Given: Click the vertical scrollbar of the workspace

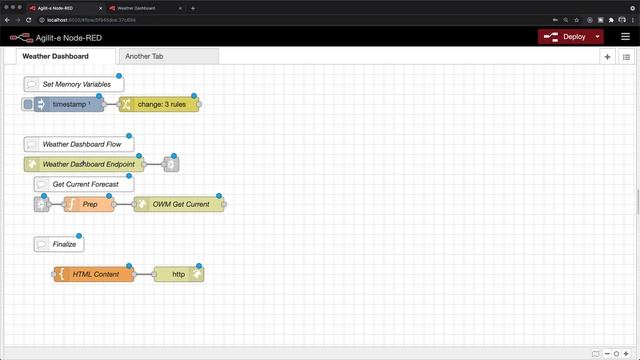Looking at the screenshot, I should tap(638, 202).
